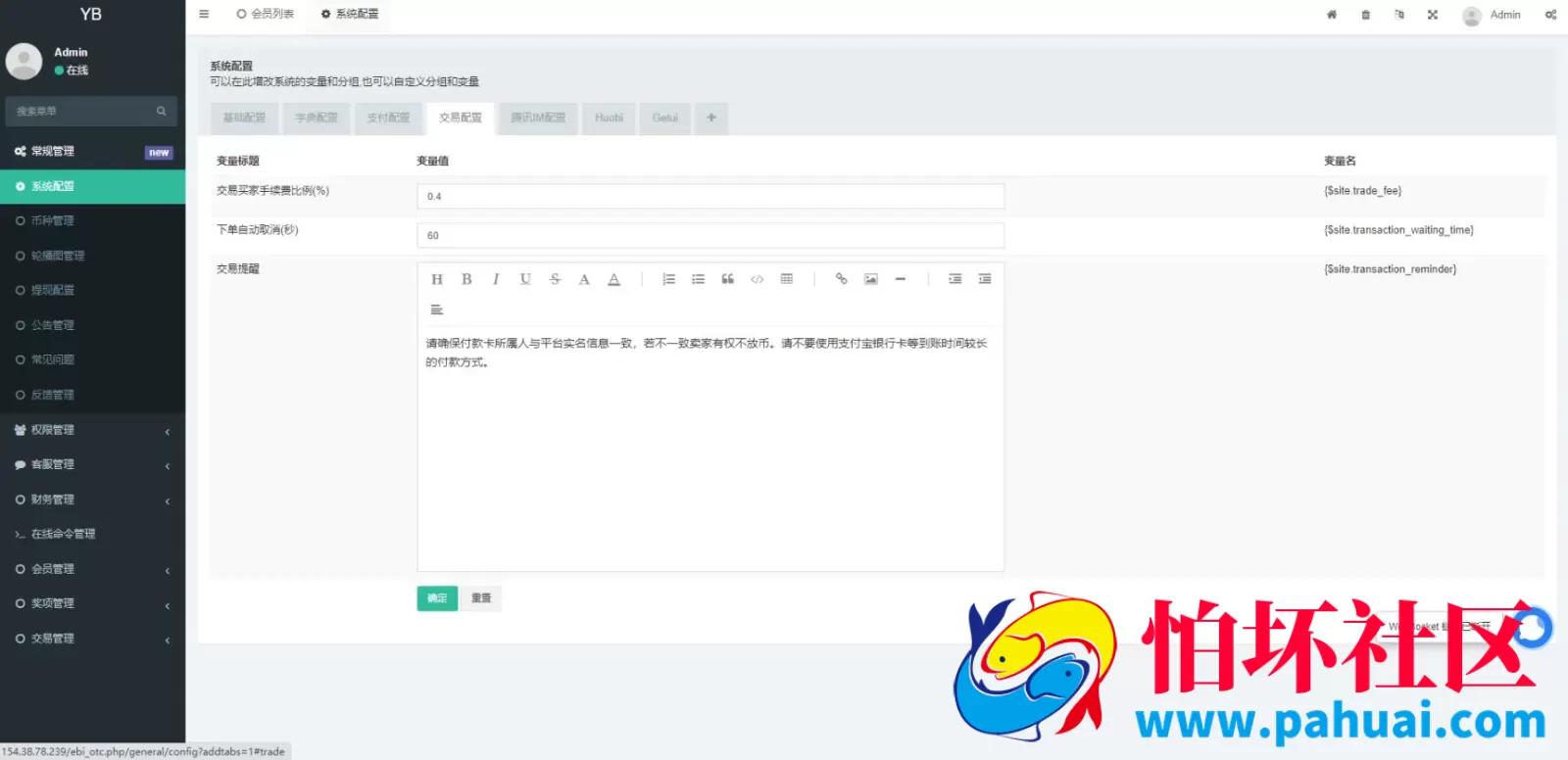Open 系统配置 in the sidebar
This screenshot has height=760, width=1568.
[x=92, y=186]
